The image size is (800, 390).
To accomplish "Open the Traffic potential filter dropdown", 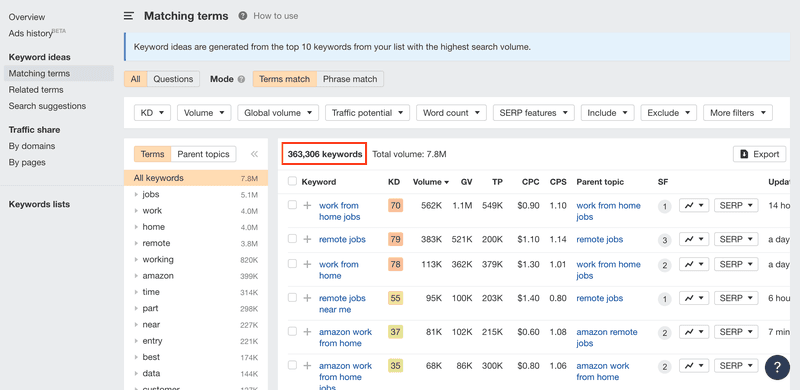I will coord(367,113).
